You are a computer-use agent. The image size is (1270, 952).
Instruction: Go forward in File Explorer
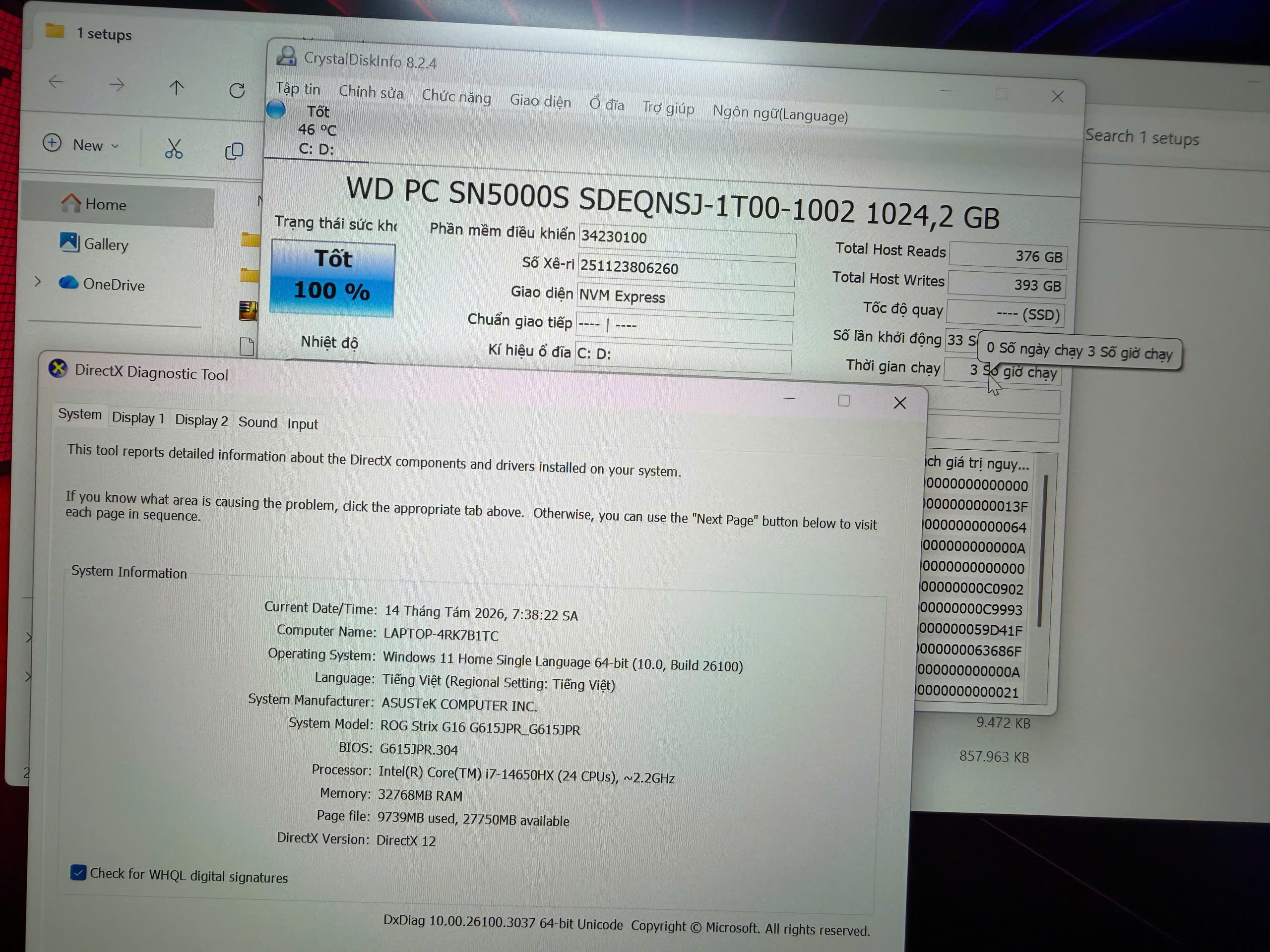(x=117, y=85)
